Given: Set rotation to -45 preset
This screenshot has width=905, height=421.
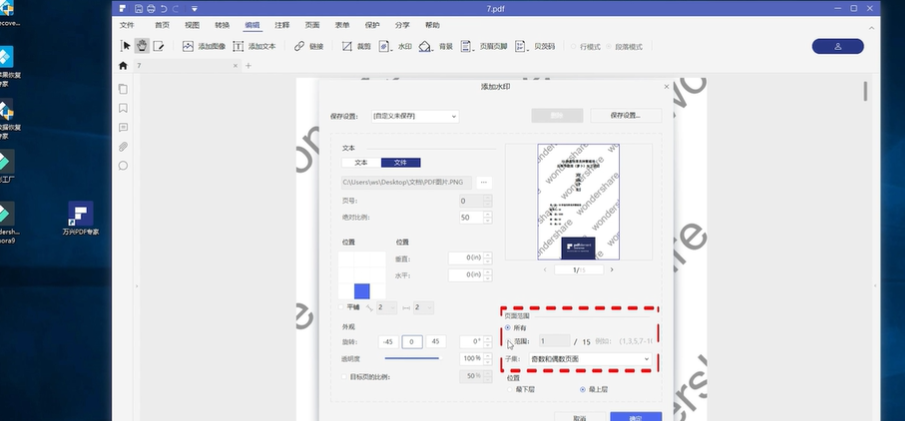Looking at the screenshot, I should tap(388, 342).
